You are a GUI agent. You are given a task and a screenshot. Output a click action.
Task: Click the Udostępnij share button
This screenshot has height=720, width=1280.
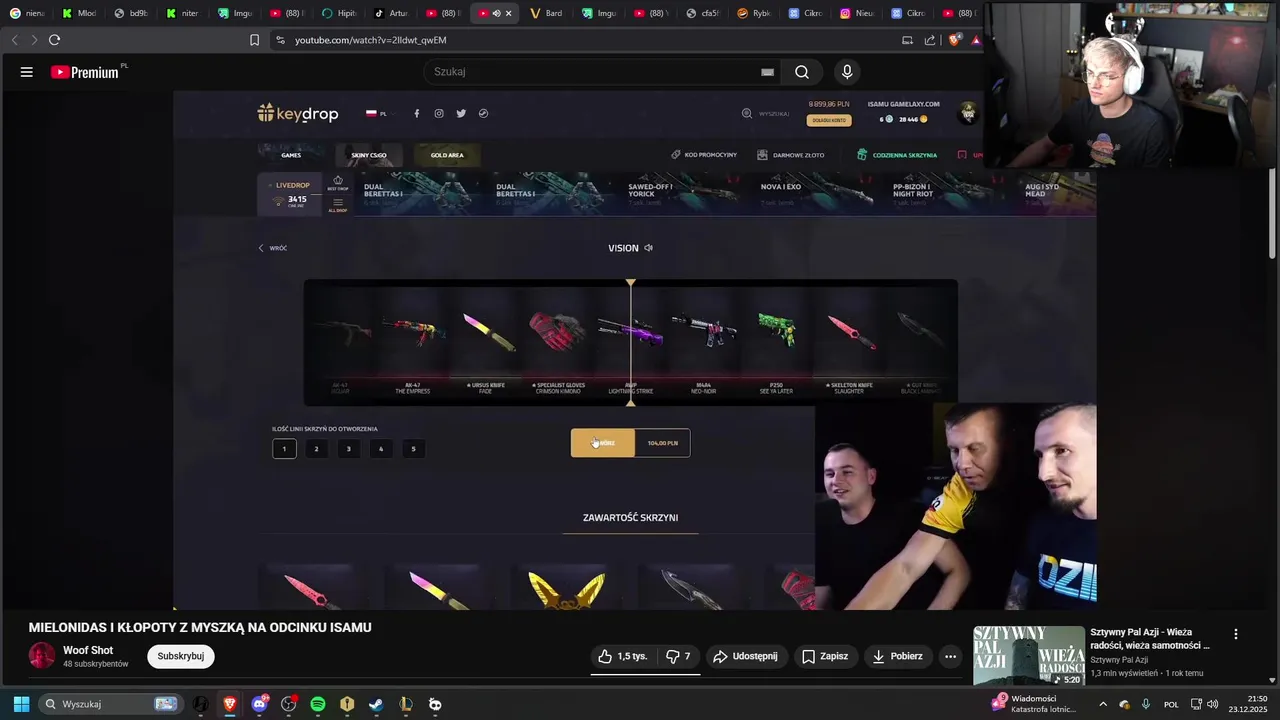click(745, 656)
